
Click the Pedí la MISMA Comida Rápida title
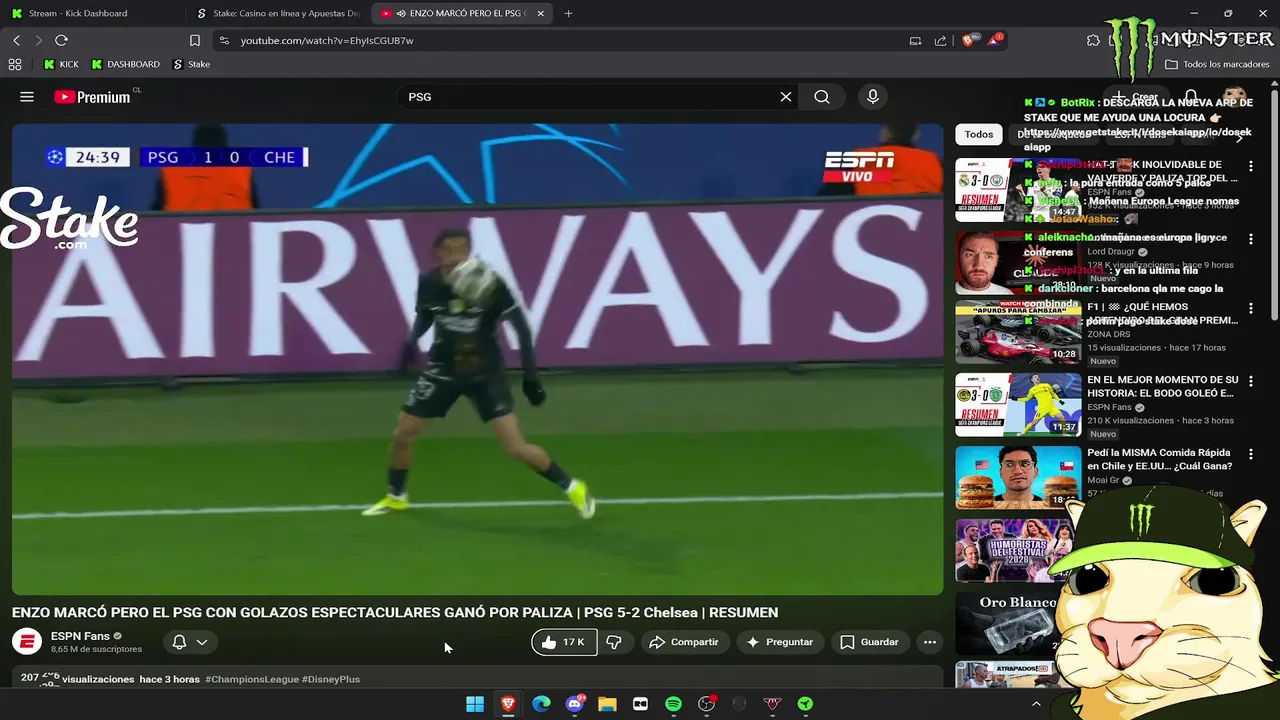[1159, 459]
